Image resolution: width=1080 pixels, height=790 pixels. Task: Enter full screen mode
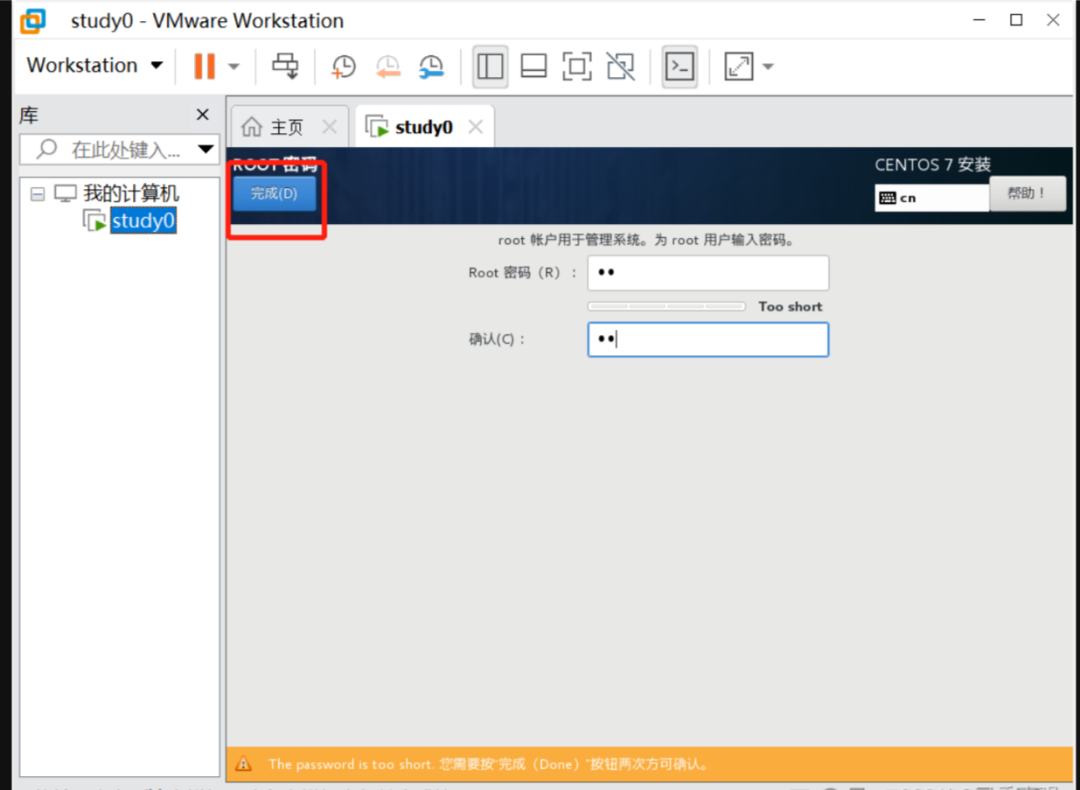pos(577,66)
